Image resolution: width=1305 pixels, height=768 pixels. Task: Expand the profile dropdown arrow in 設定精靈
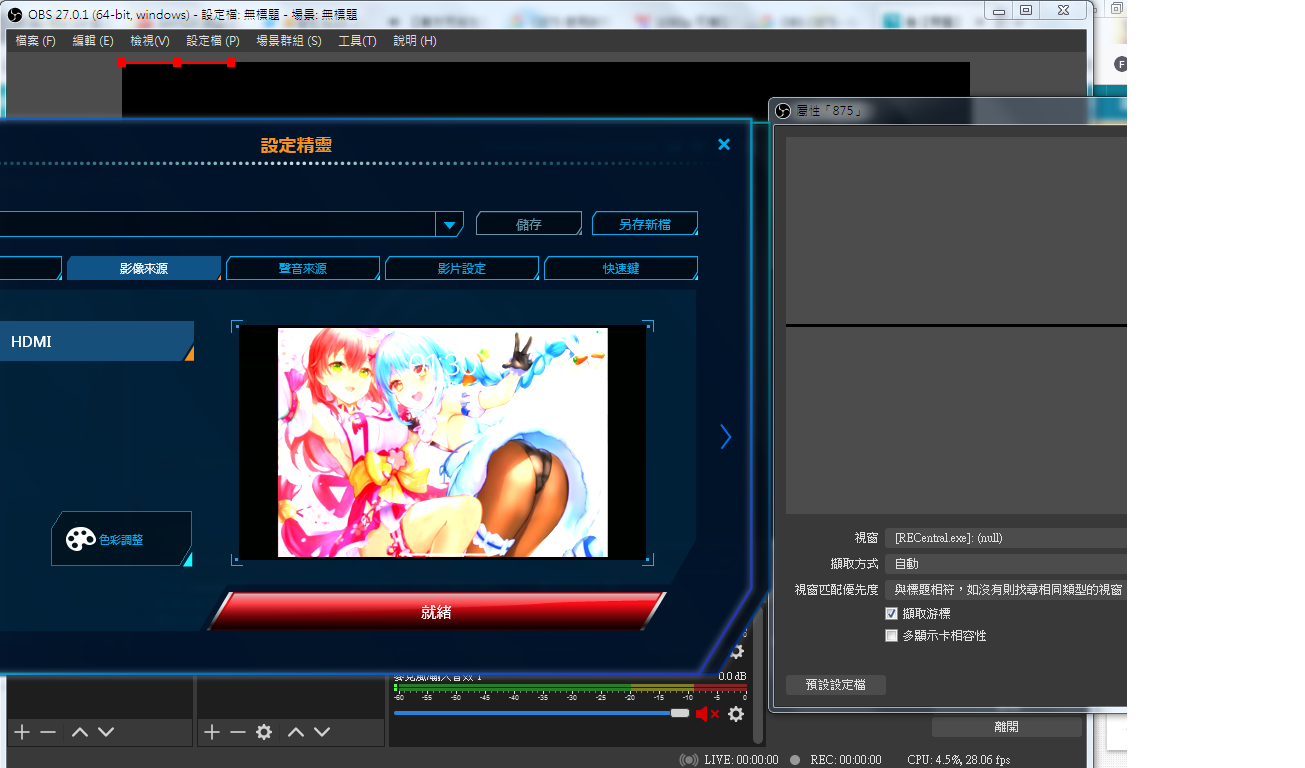point(449,224)
